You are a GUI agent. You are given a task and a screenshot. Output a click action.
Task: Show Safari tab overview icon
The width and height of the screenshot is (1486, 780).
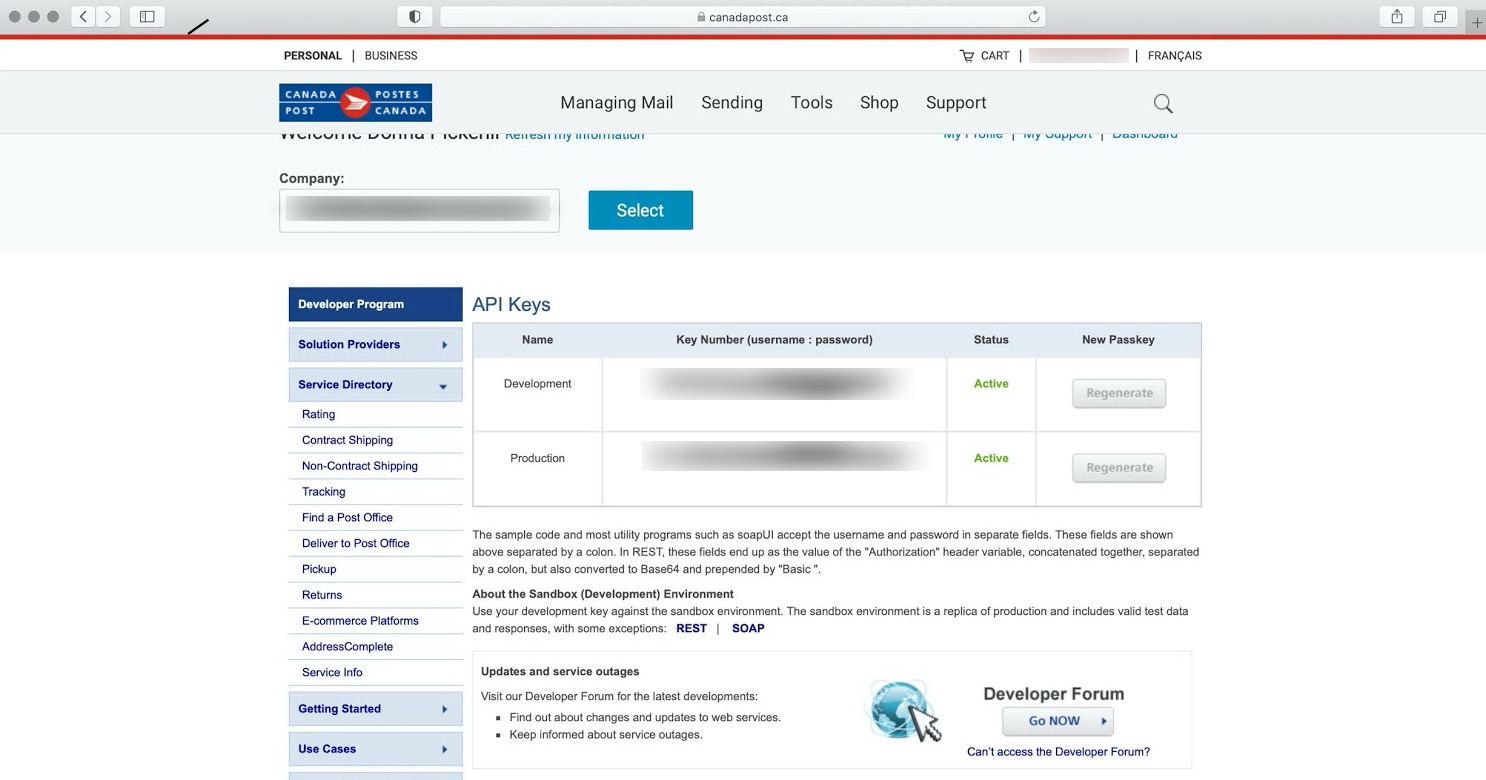[1440, 16]
